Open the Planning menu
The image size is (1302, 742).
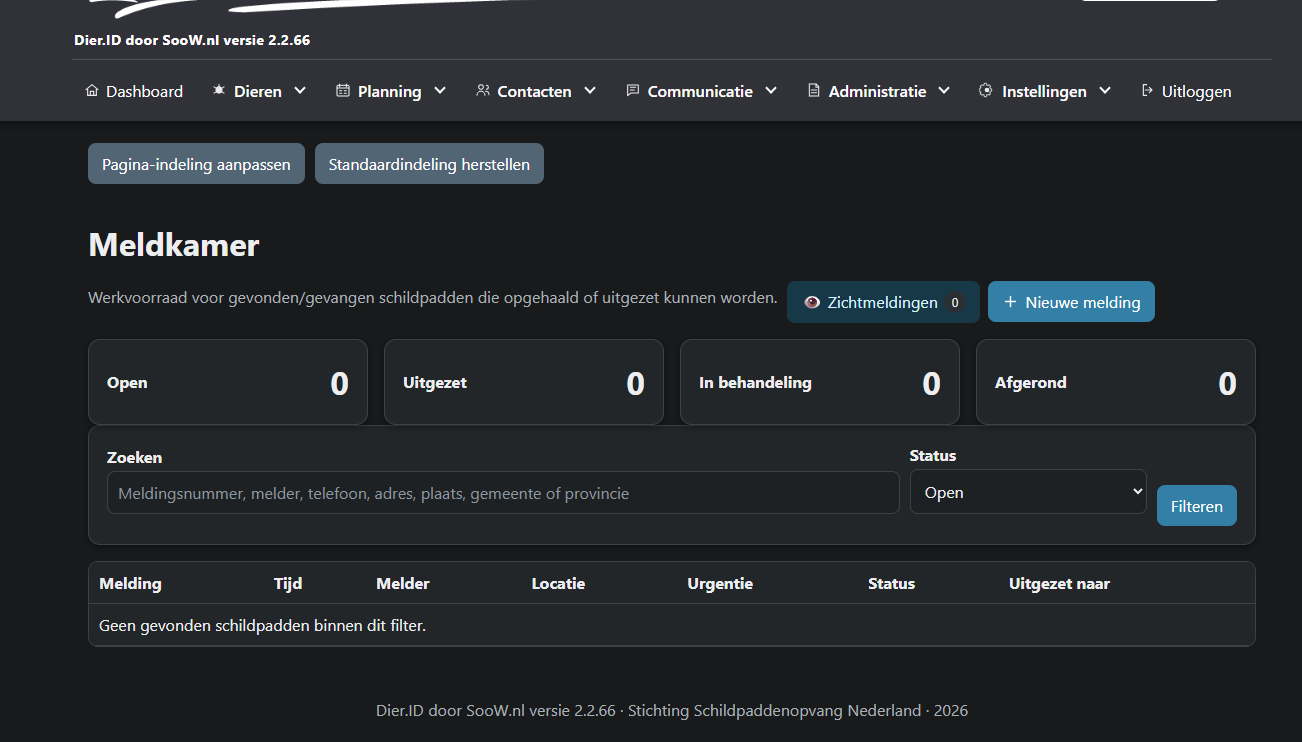[391, 91]
